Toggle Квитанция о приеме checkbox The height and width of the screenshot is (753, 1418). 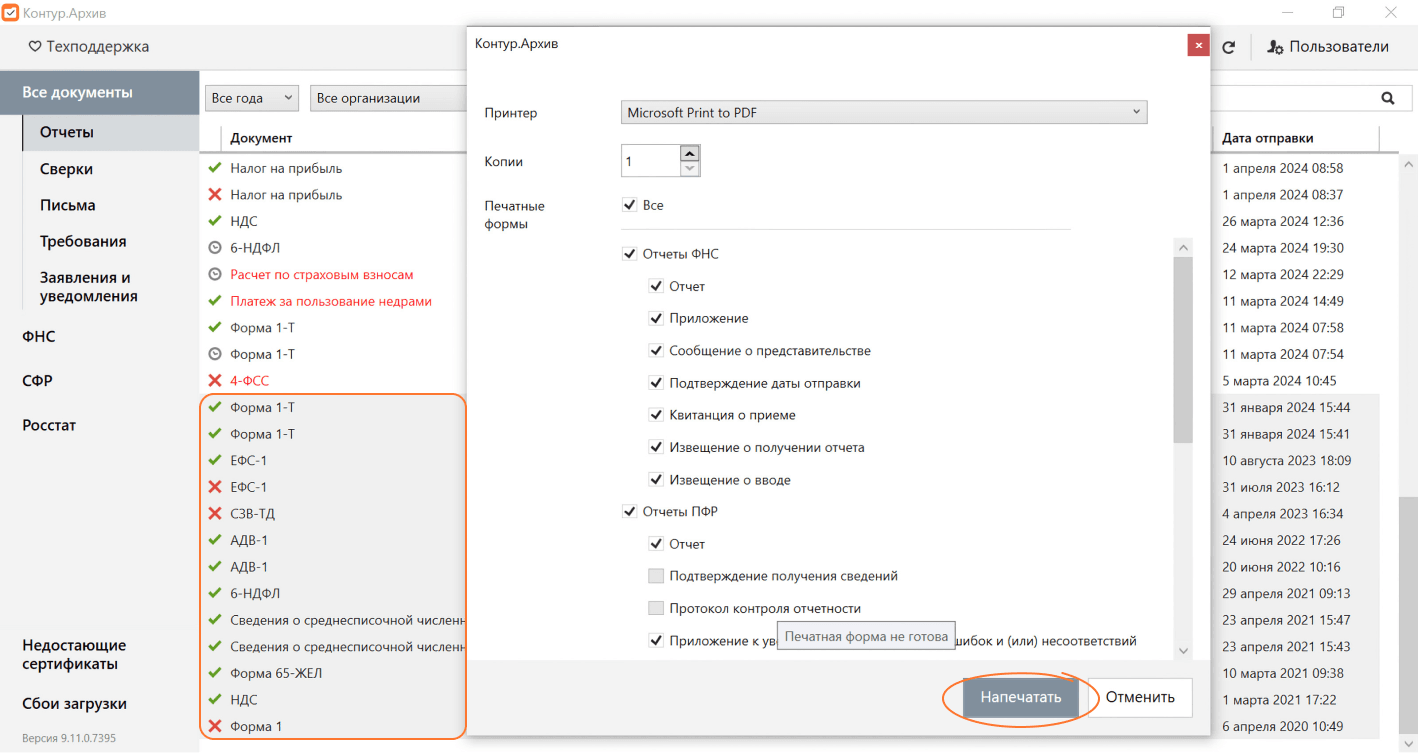point(656,415)
